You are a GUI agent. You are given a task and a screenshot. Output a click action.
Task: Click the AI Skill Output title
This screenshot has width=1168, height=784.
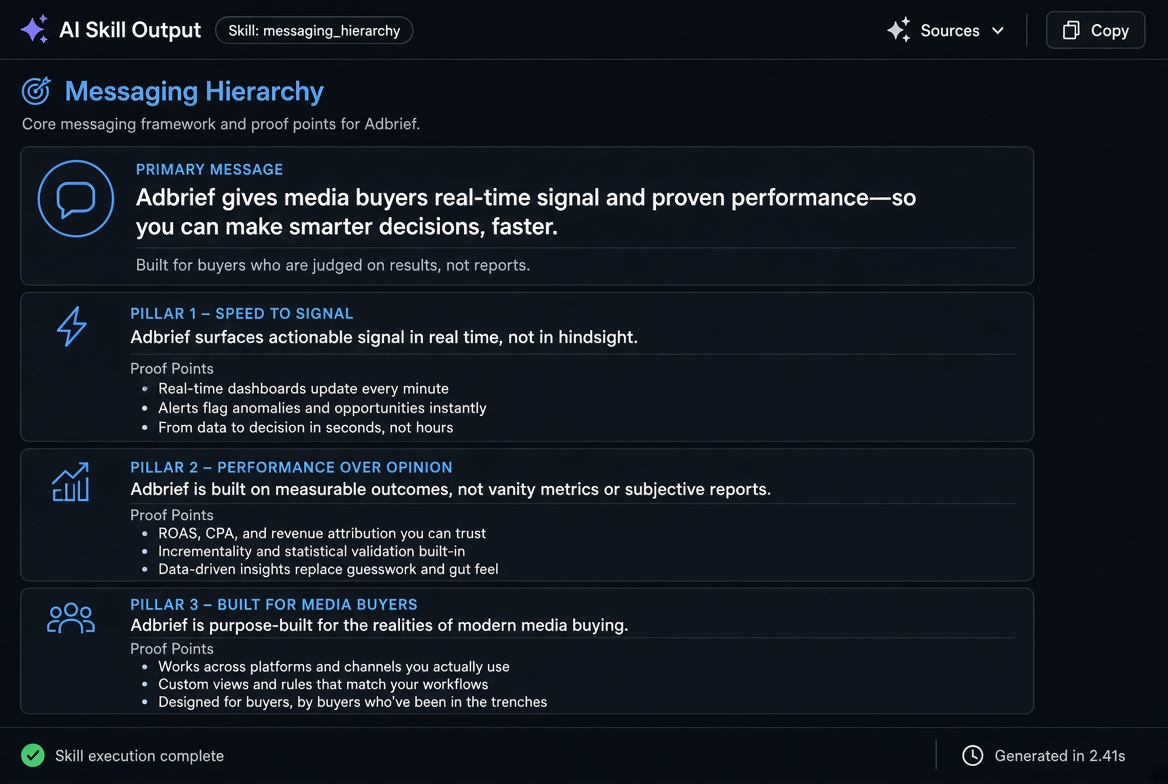130,30
